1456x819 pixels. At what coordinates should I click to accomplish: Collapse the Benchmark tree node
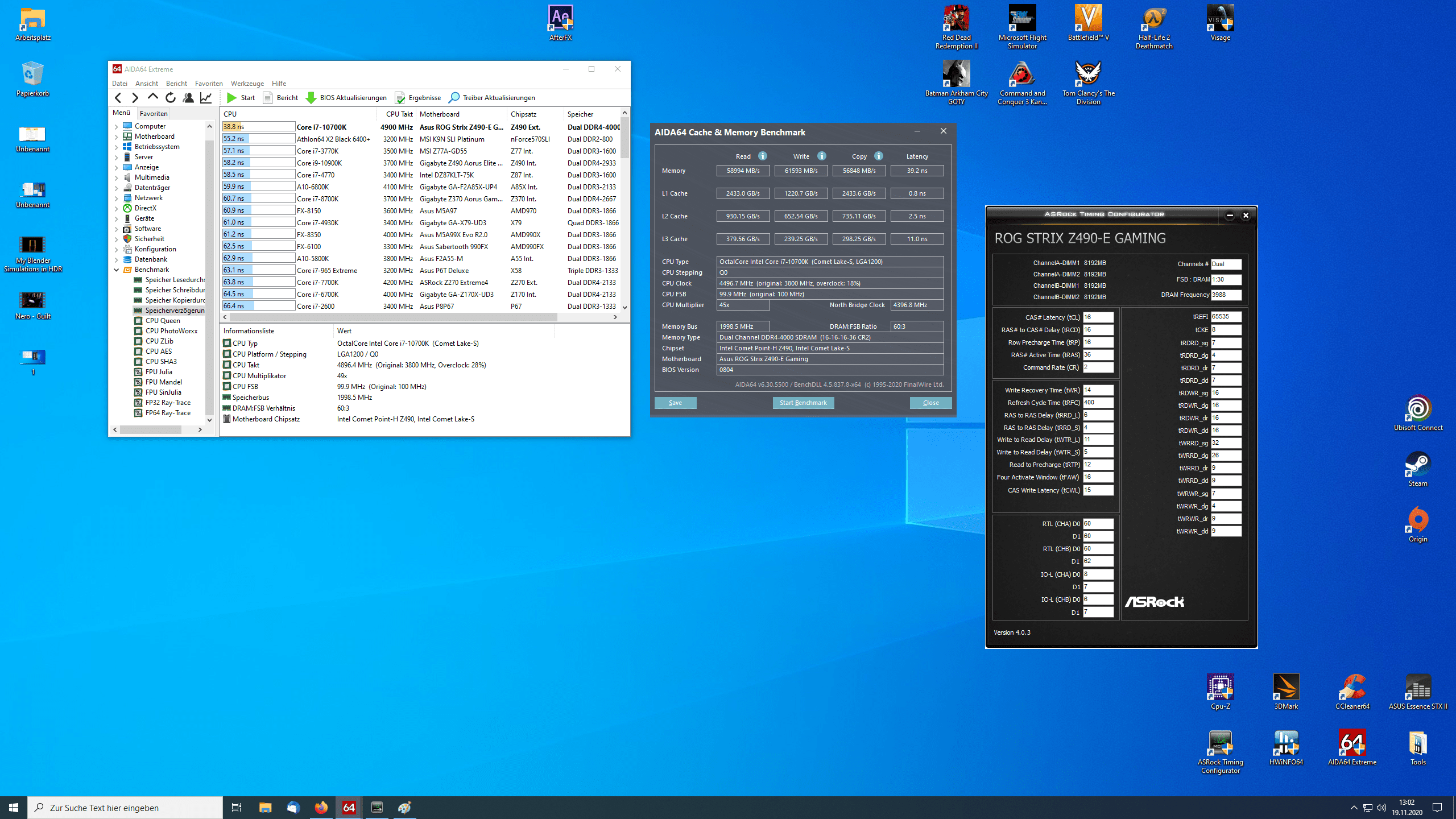117,270
